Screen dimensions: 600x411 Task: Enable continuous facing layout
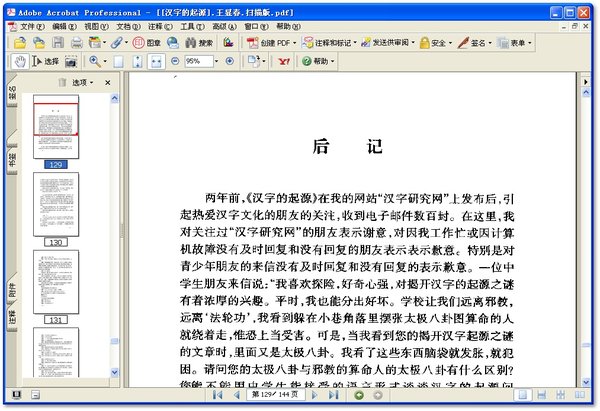coord(561,395)
